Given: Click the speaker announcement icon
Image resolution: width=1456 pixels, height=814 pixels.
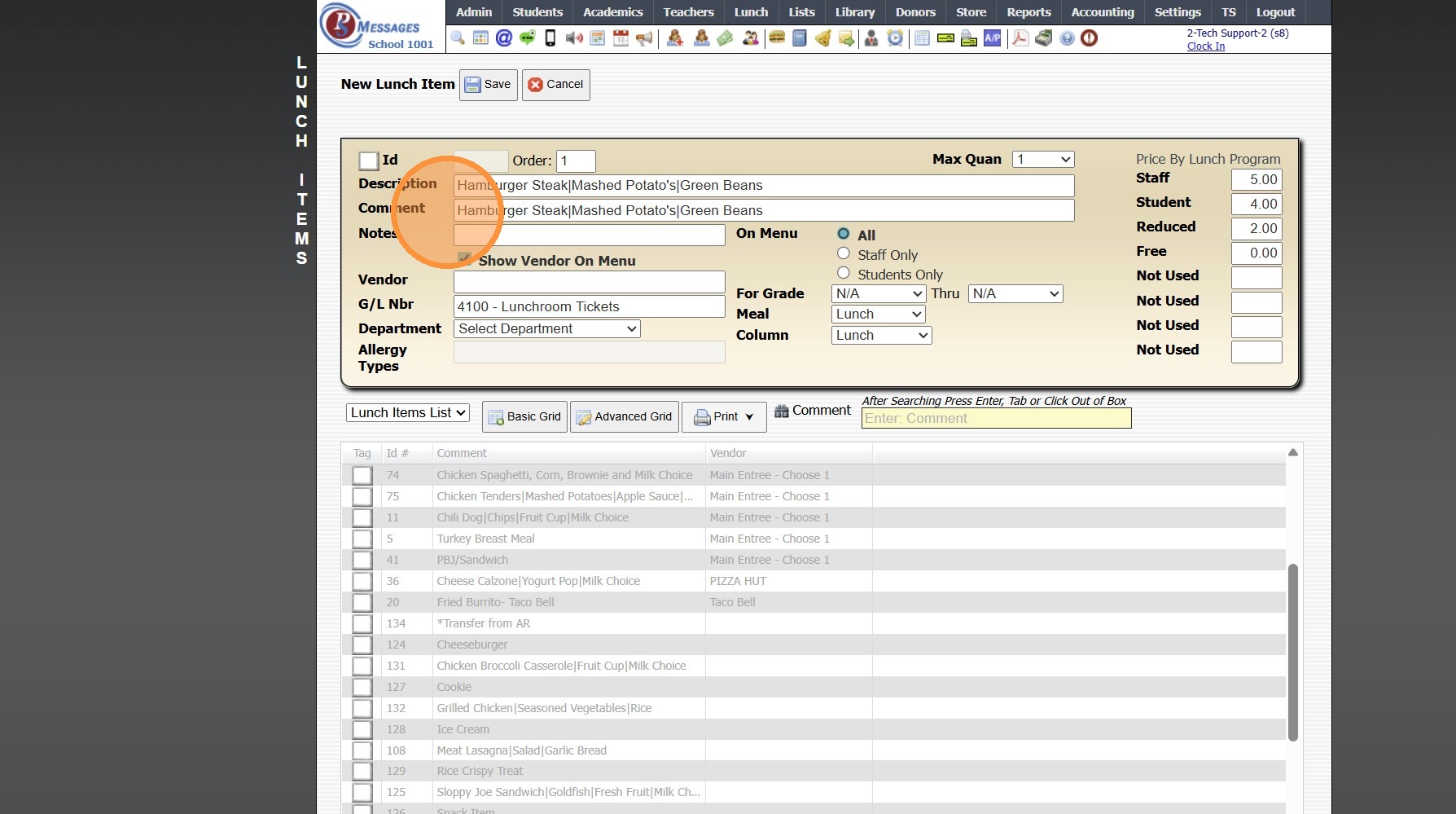Looking at the screenshot, I should point(574,38).
